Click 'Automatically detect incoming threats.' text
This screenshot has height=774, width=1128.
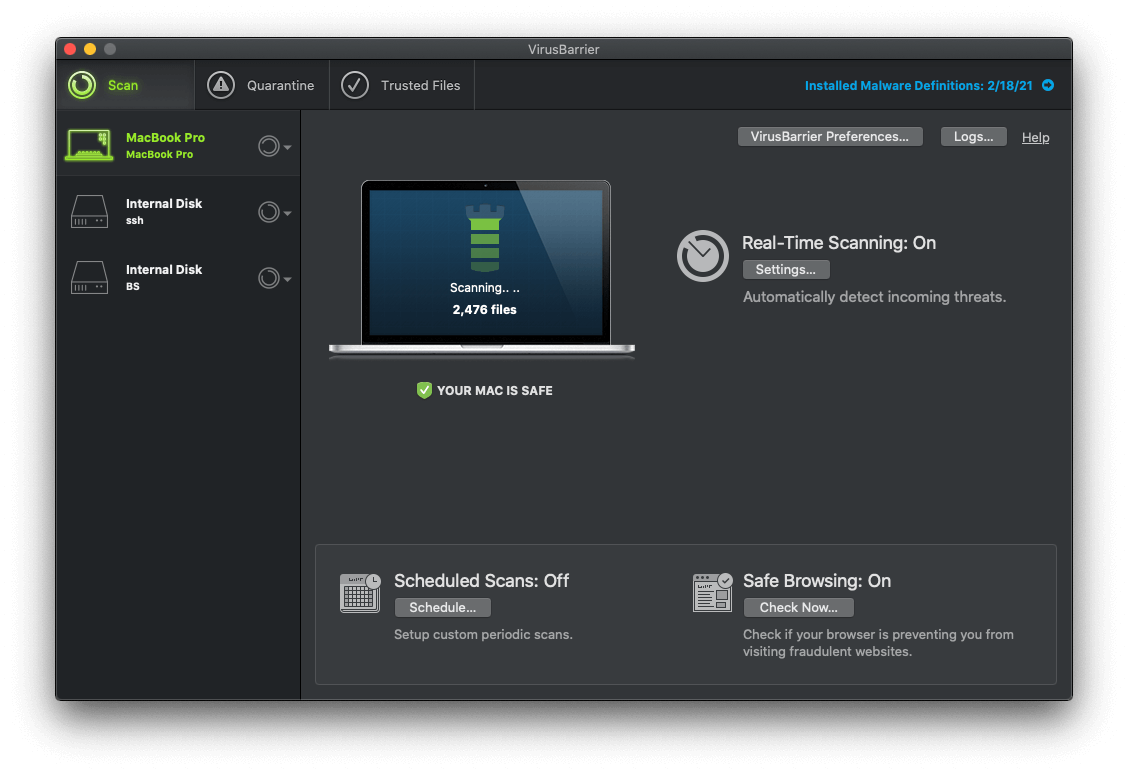tap(874, 297)
